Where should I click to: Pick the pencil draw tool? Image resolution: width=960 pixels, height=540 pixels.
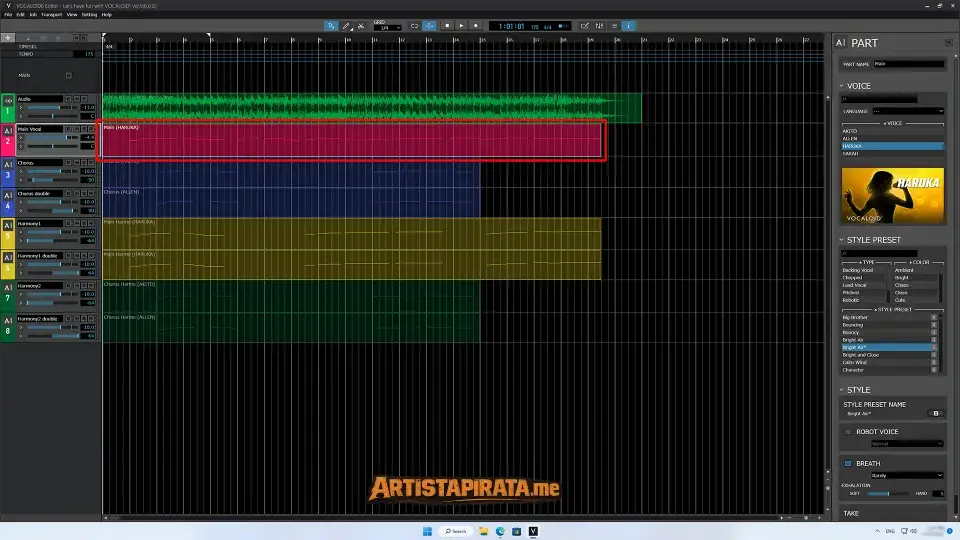pyautogui.click(x=346, y=26)
